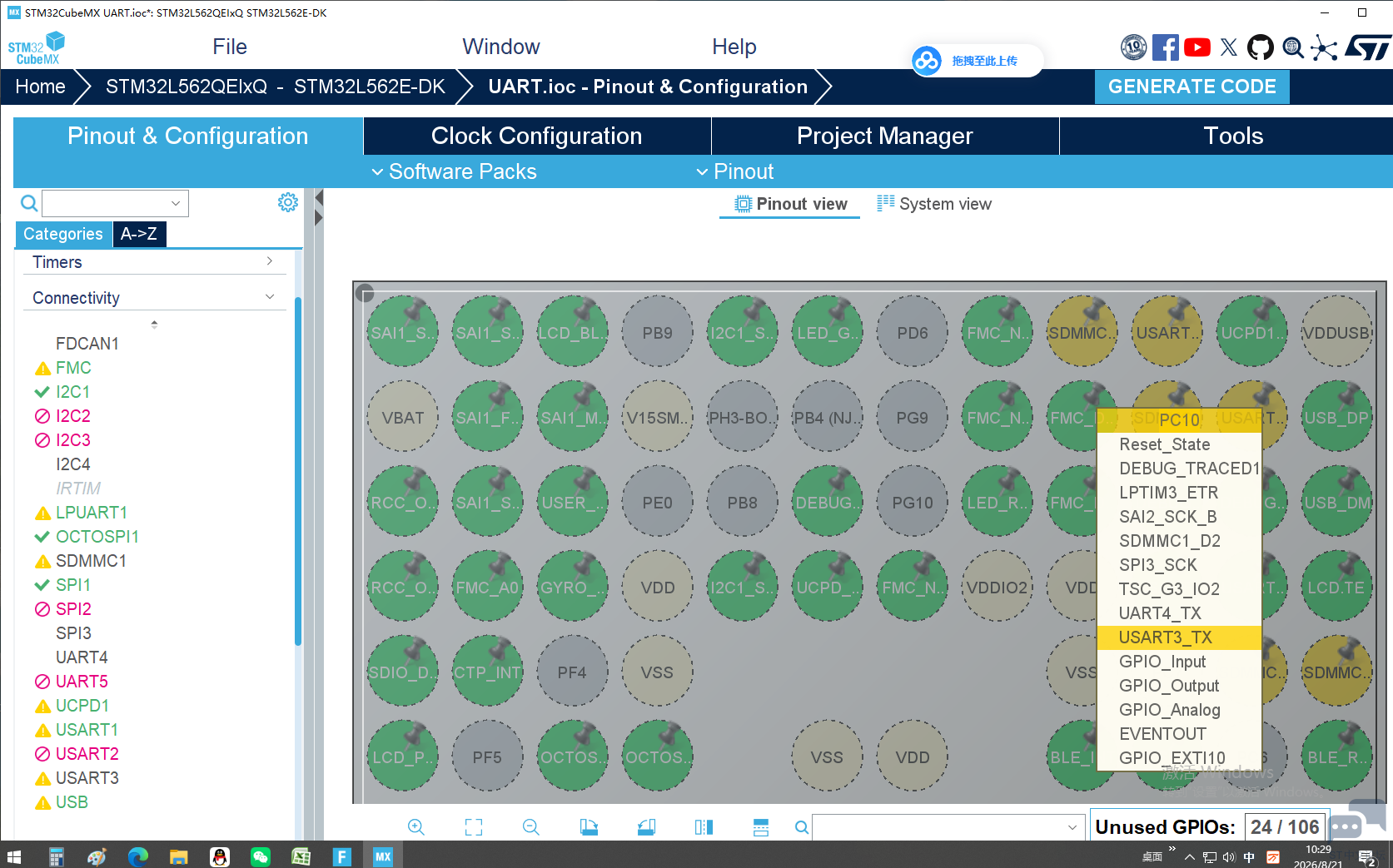Open the pin search dropdown arrow

[1072, 827]
